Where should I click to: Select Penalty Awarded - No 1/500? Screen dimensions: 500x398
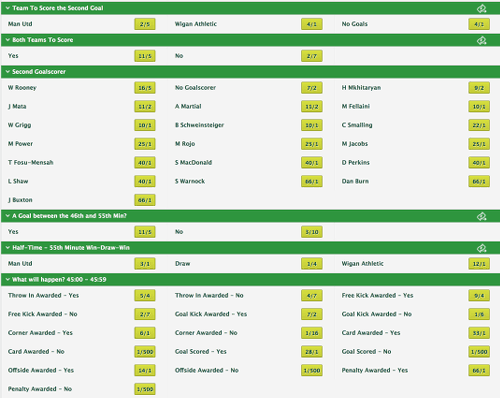point(145,389)
